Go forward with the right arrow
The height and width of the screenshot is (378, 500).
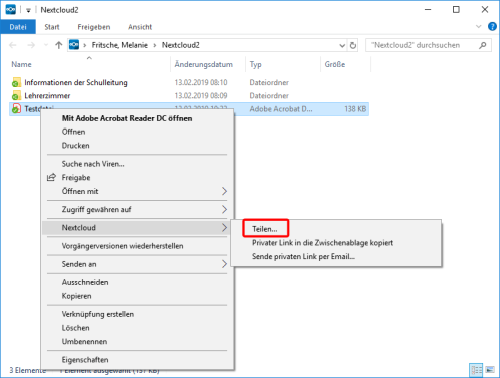[x=31, y=45]
